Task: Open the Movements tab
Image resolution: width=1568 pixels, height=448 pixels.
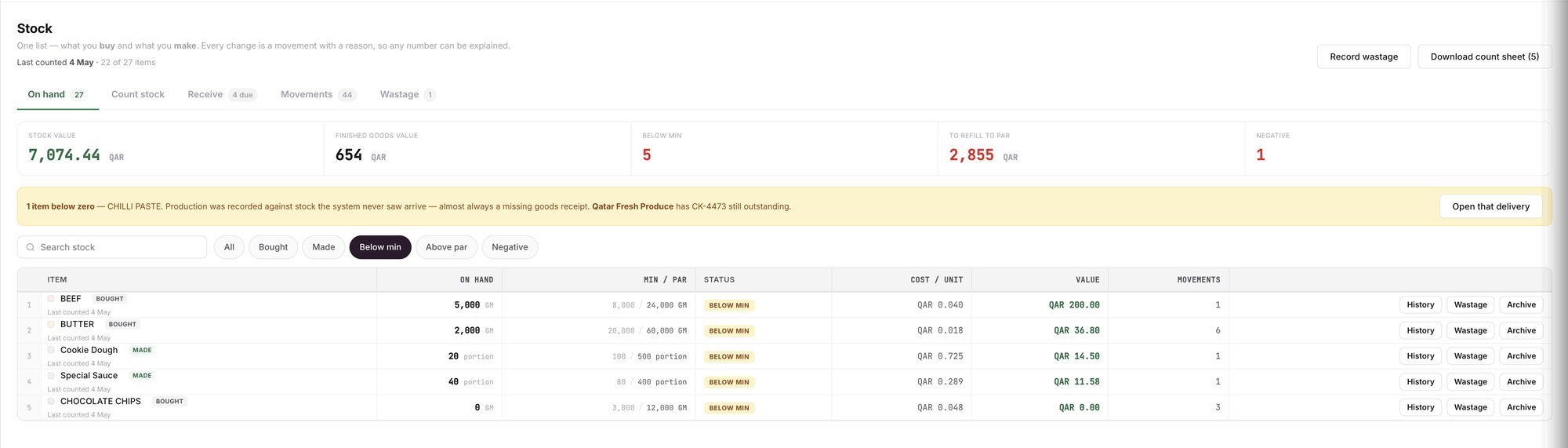Action: (318, 94)
